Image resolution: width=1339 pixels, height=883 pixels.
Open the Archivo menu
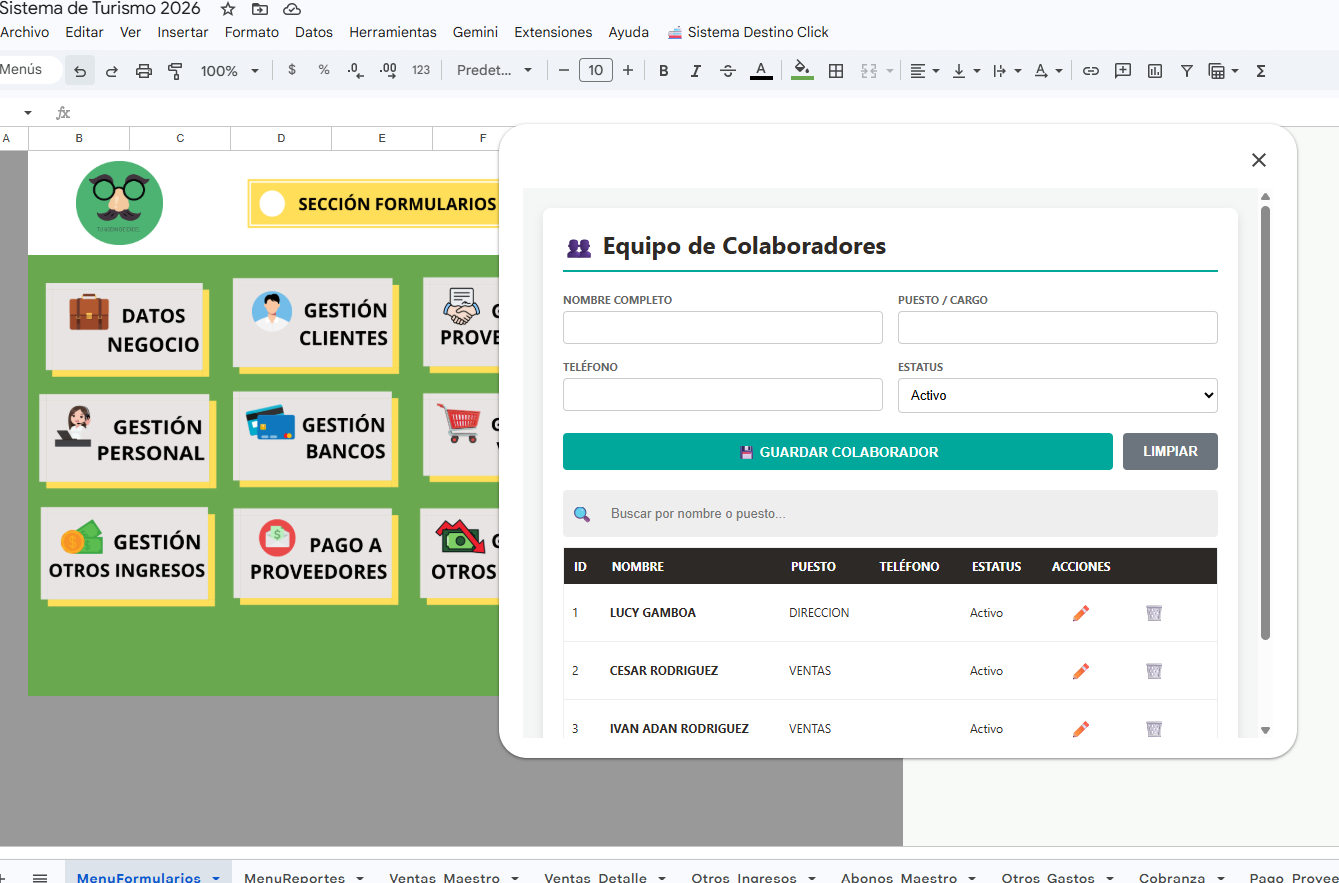pos(24,32)
